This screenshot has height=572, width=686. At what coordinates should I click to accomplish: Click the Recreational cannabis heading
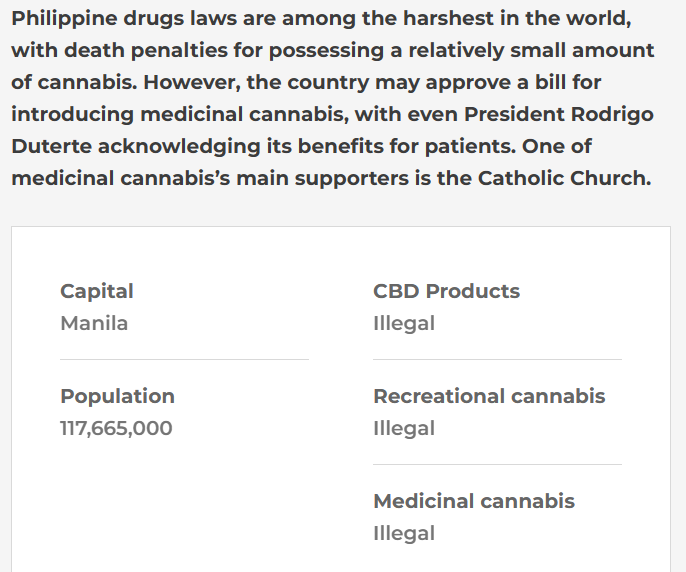coord(489,396)
